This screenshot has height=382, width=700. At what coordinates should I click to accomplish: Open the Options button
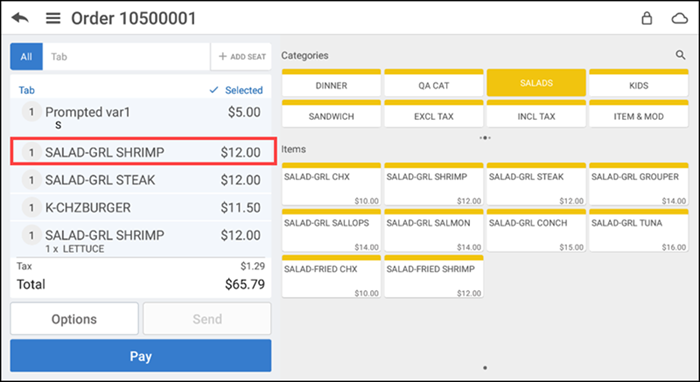pos(74,319)
